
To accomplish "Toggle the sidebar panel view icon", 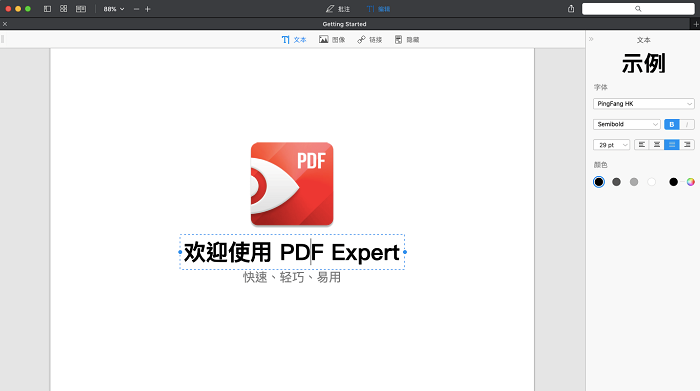I will tap(47, 9).
